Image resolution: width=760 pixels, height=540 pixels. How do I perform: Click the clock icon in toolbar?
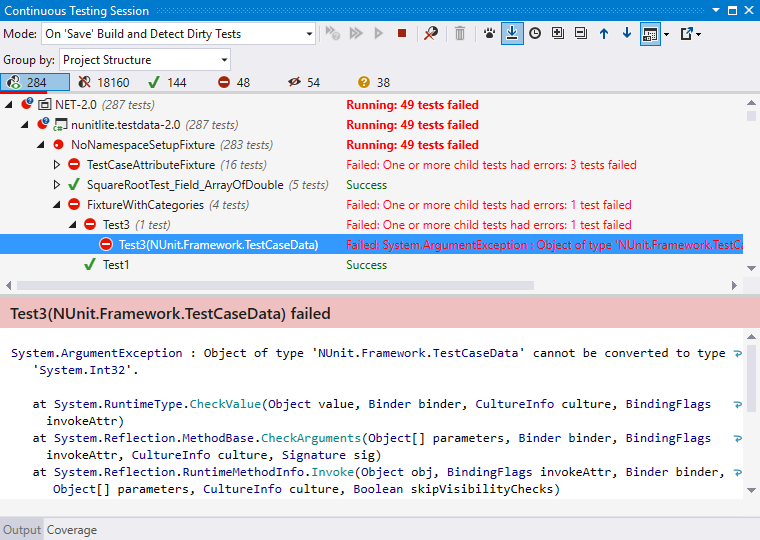click(x=535, y=33)
